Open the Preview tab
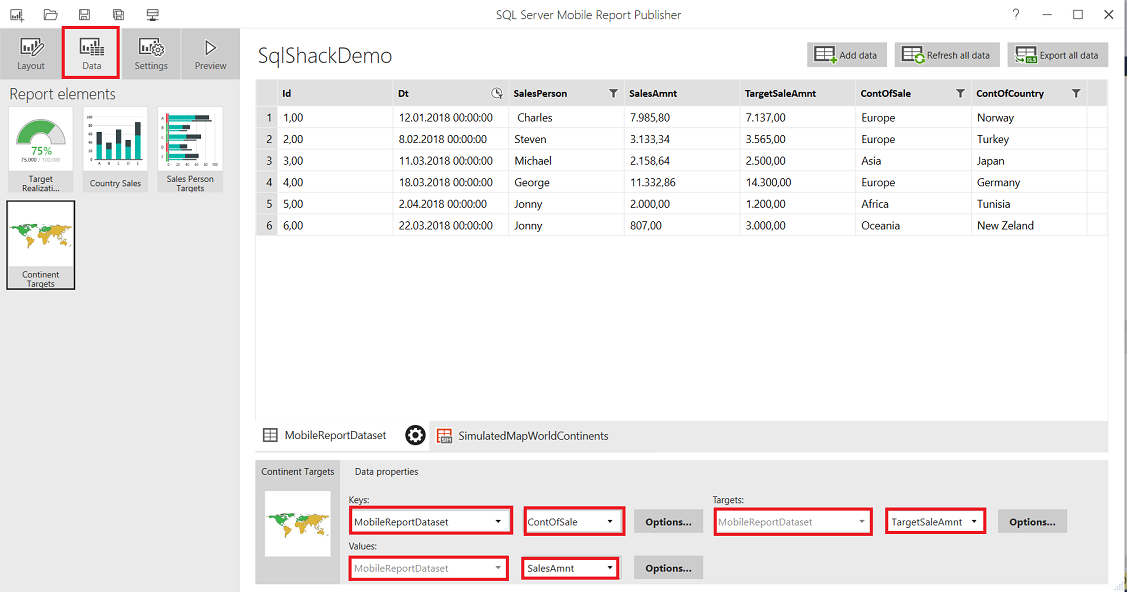Viewport: 1127px width, 592px height. (x=211, y=53)
